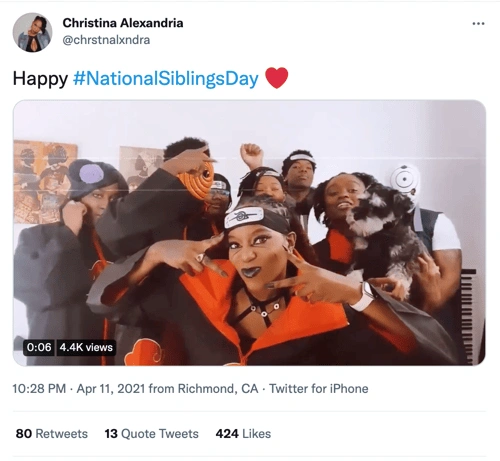Open the 10:28 PM timestamp link
Image resolution: width=500 pixels, height=461 pixels.
click(39, 389)
